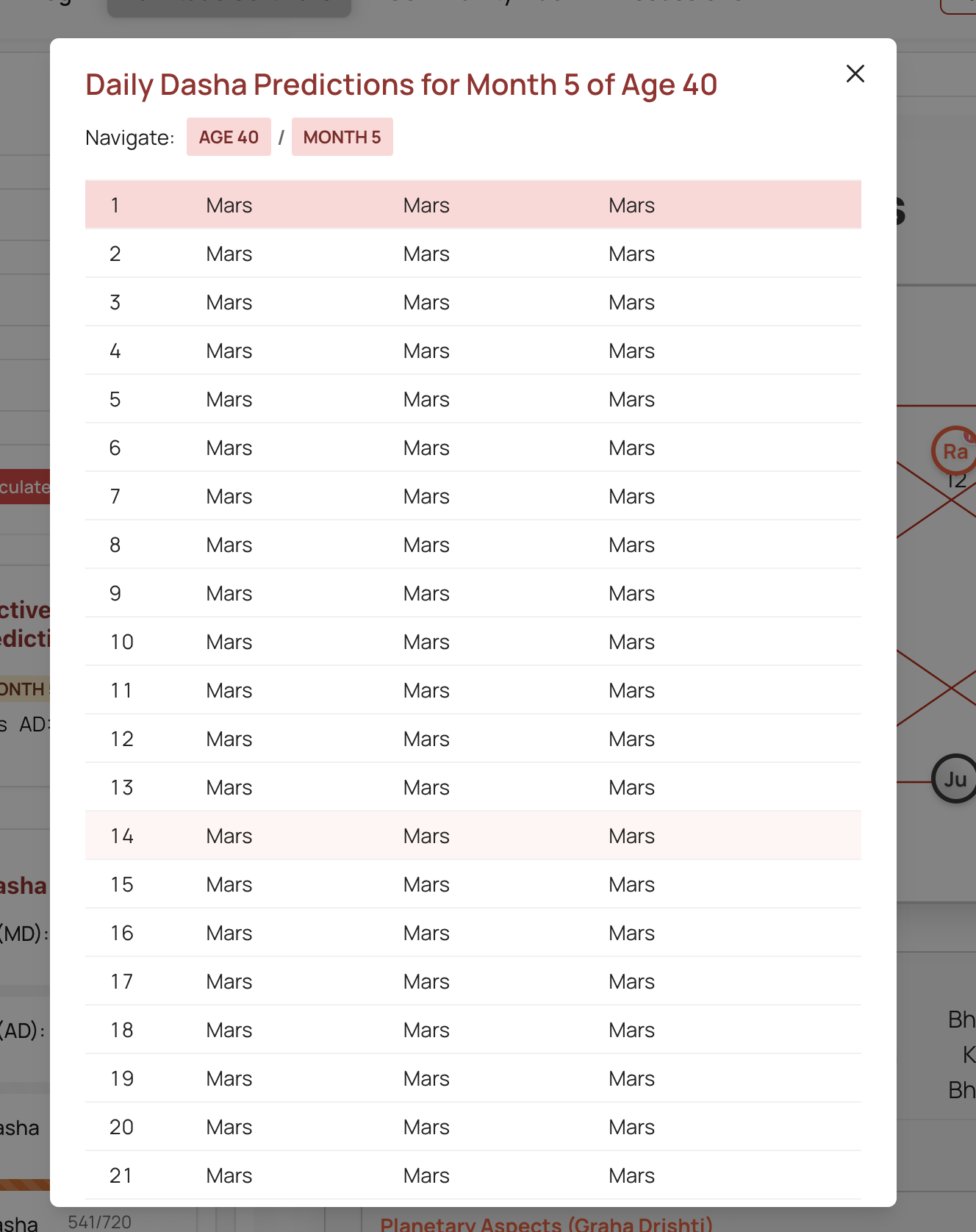Choose day 10 row
976x1232 pixels.
pyautogui.click(x=473, y=642)
